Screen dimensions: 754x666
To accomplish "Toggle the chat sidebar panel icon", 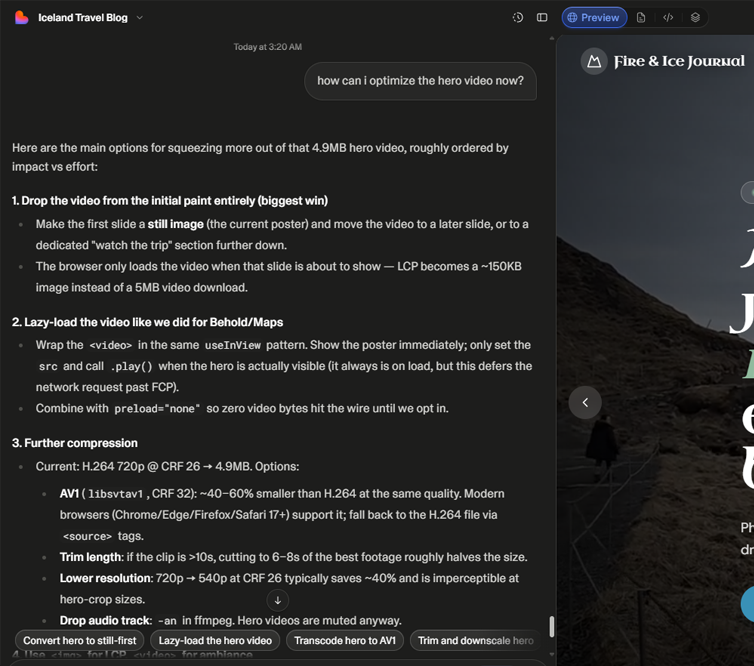I will pos(542,18).
